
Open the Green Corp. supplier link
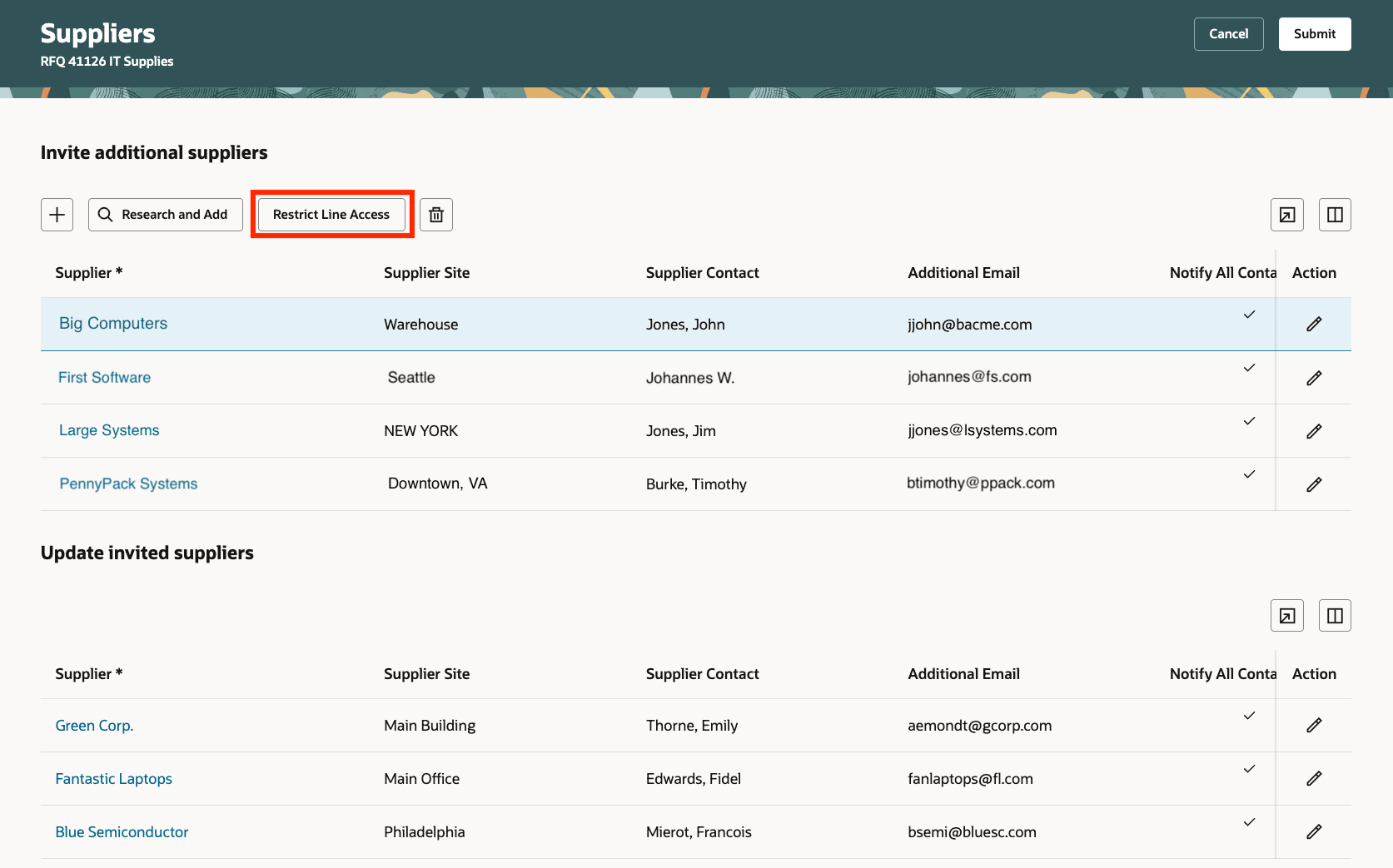(94, 726)
